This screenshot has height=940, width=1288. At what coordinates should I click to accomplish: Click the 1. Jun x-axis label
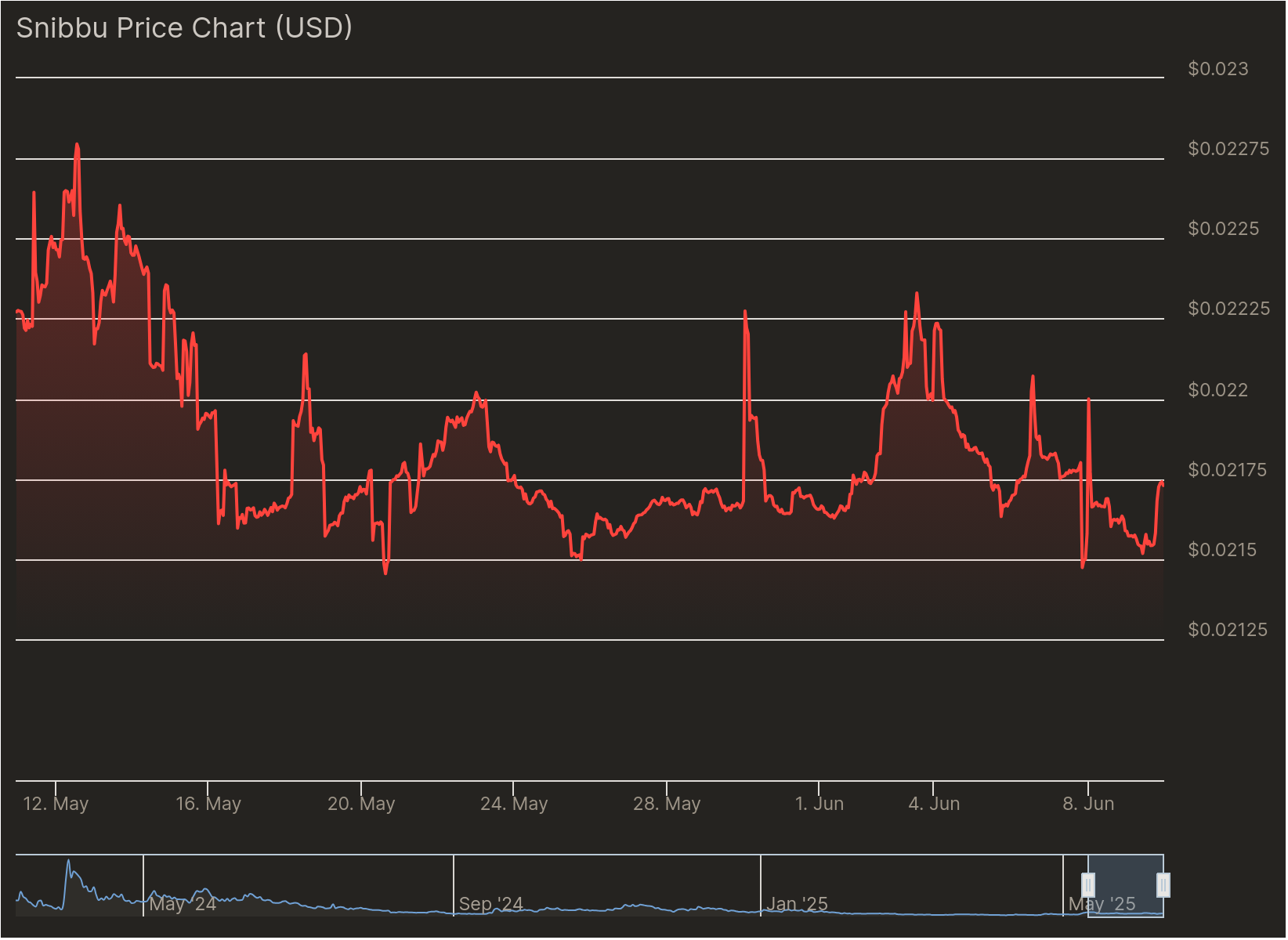(819, 804)
